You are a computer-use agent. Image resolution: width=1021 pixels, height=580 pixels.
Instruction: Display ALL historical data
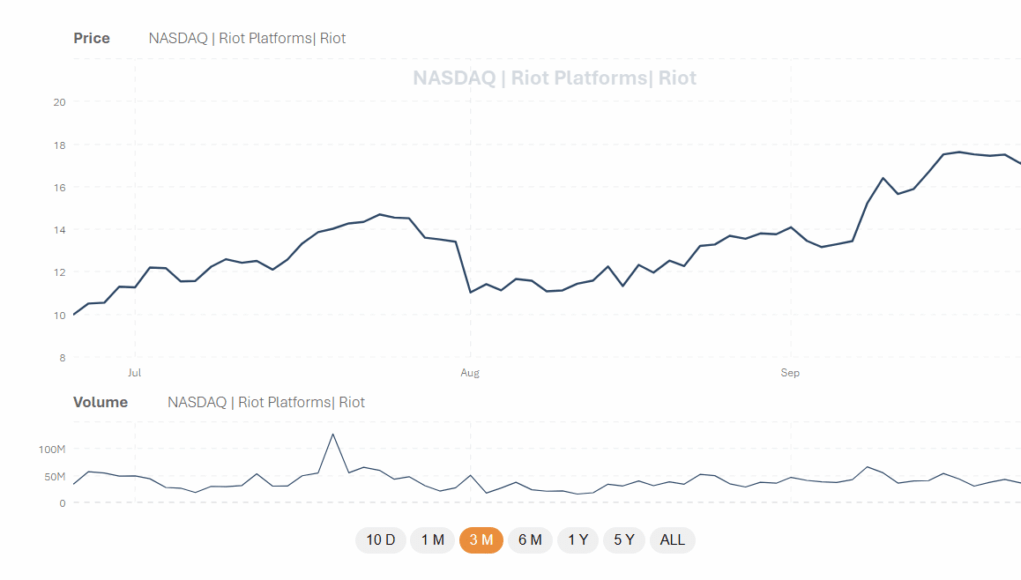tap(673, 540)
